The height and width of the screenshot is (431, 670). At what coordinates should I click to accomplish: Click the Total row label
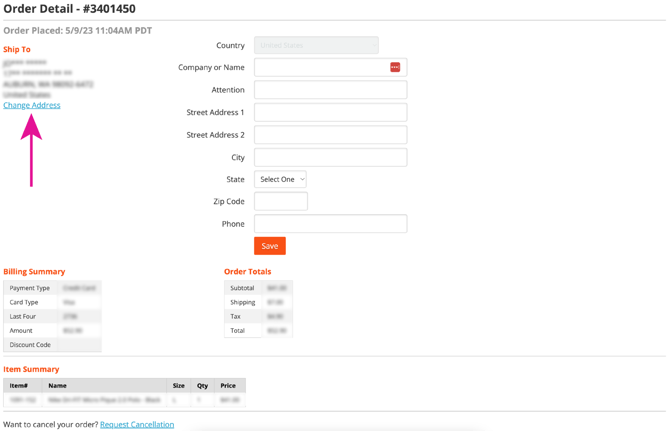pos(238,330)
